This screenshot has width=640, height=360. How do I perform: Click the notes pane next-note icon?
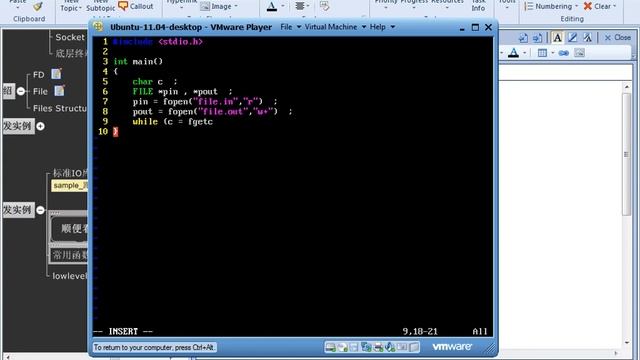tap(538, 38)
